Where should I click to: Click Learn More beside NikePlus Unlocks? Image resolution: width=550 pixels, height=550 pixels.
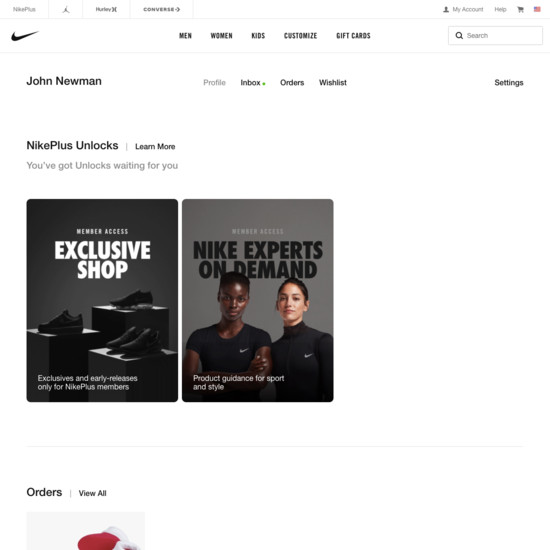click(155, 147)
